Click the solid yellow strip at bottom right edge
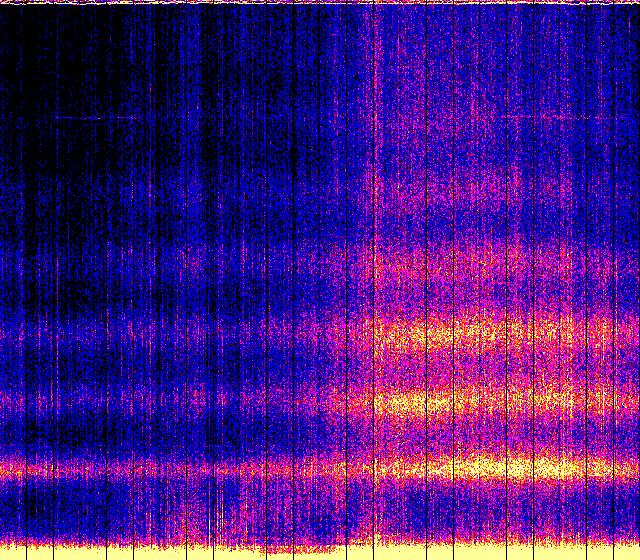Image resolution: width=640 pixels, height=560 pixels. pyautogui.click(x=500, y=552)
